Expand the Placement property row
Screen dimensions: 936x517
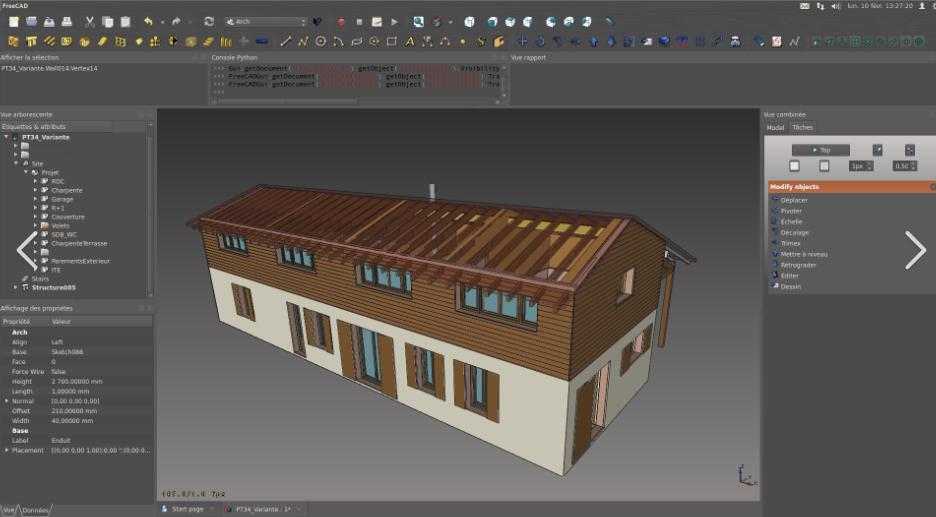(x=7, y=450)
